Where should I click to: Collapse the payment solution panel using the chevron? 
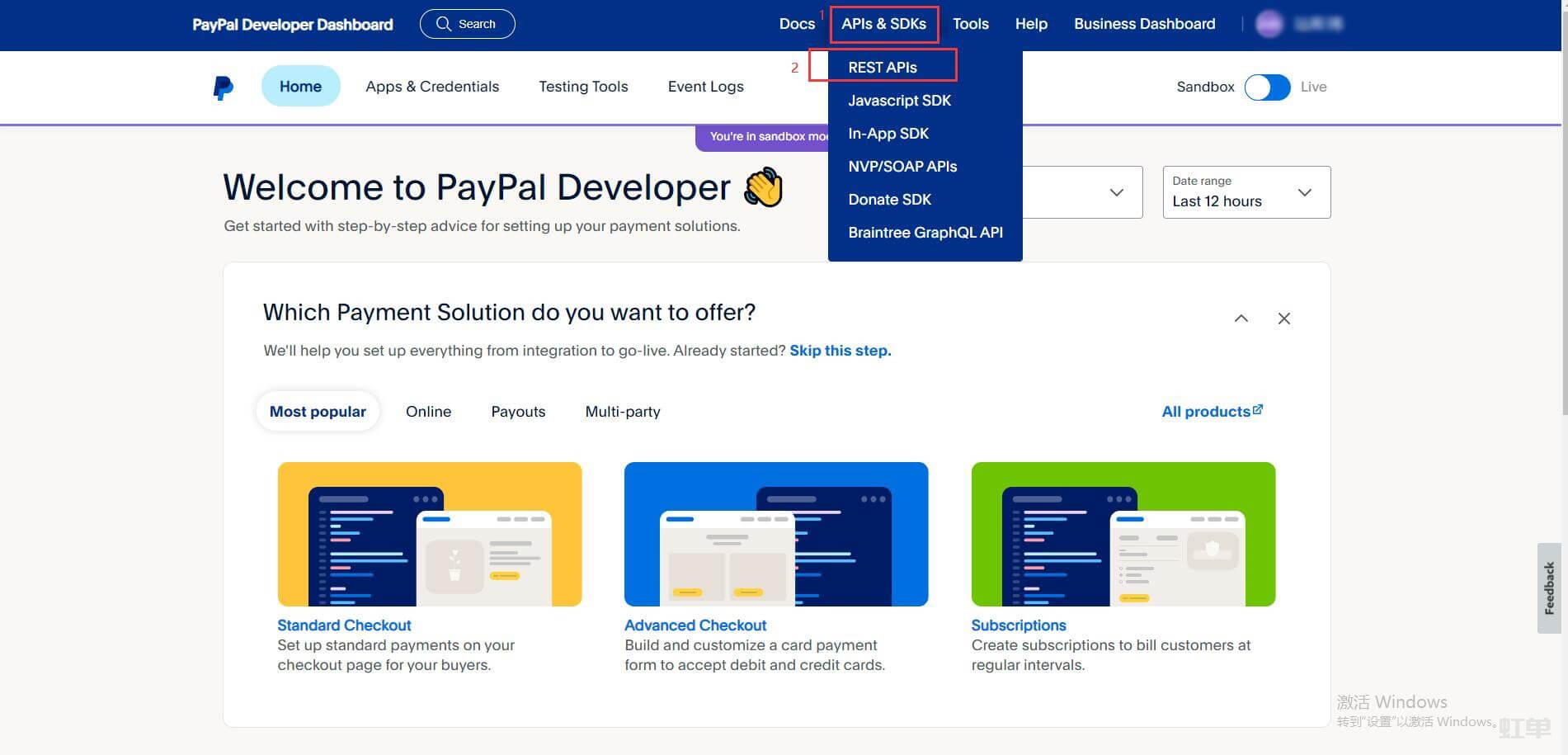pyautogui.click(x=1241, y=319)
